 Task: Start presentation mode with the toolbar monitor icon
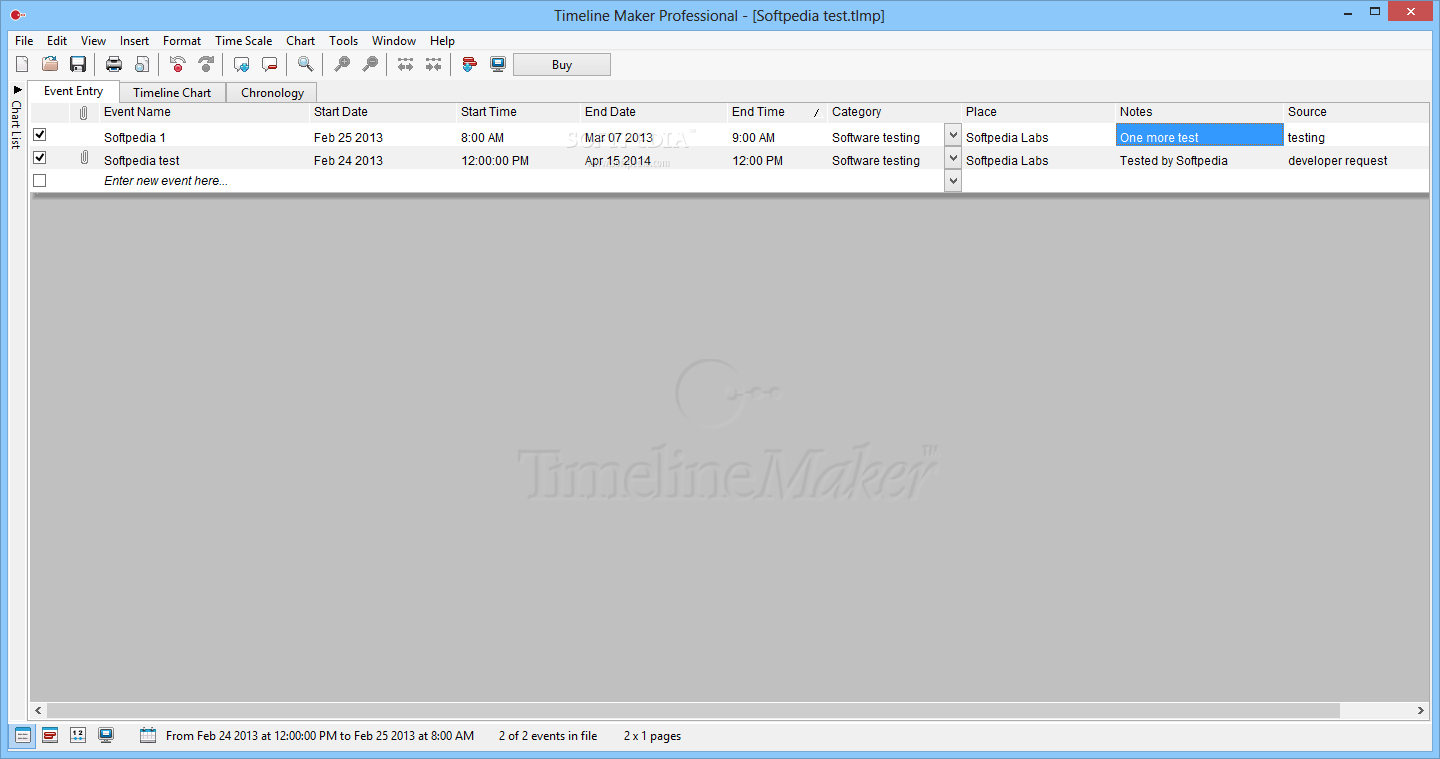coord(497,64)
